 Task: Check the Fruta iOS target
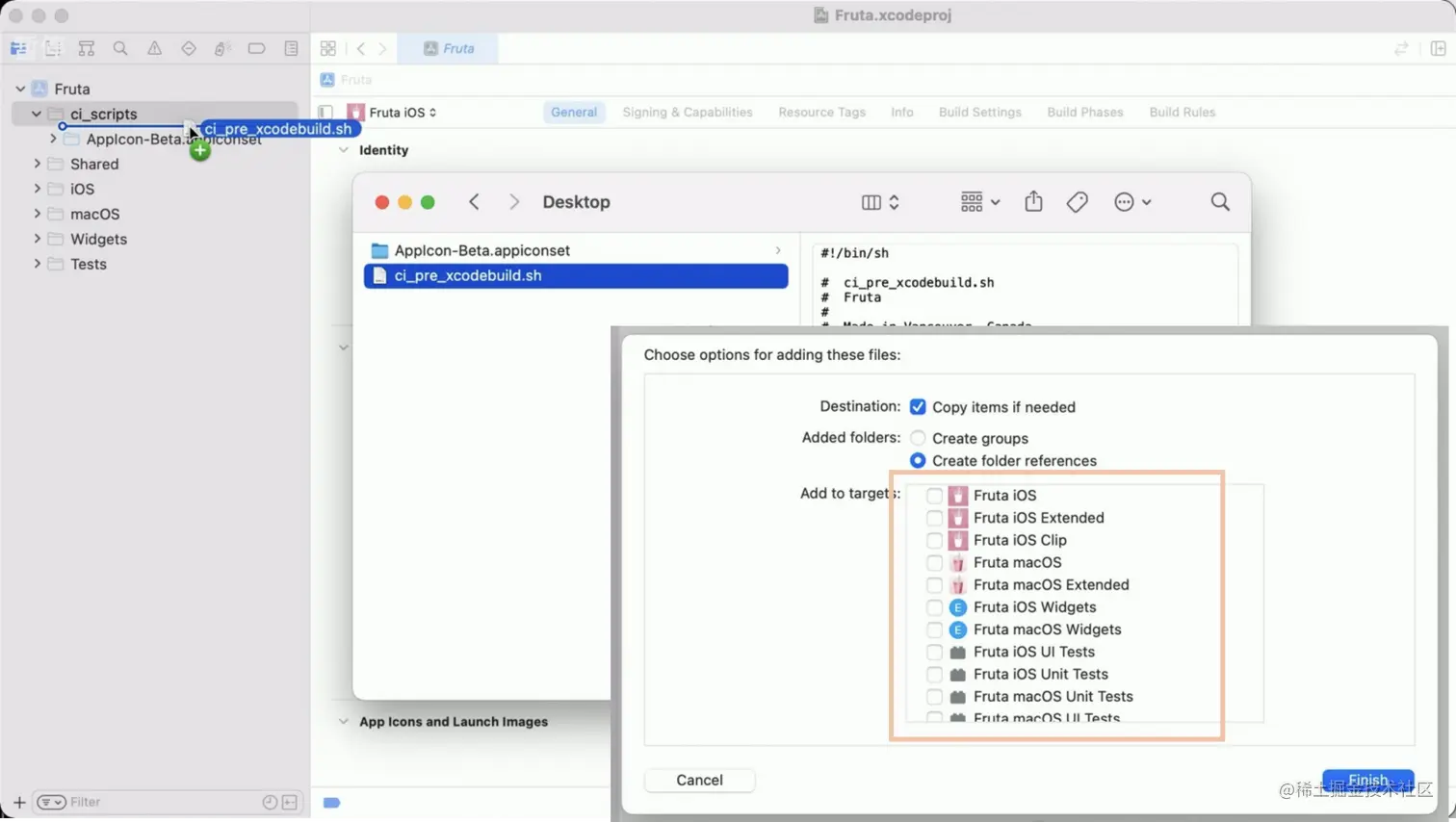[934, 496]
